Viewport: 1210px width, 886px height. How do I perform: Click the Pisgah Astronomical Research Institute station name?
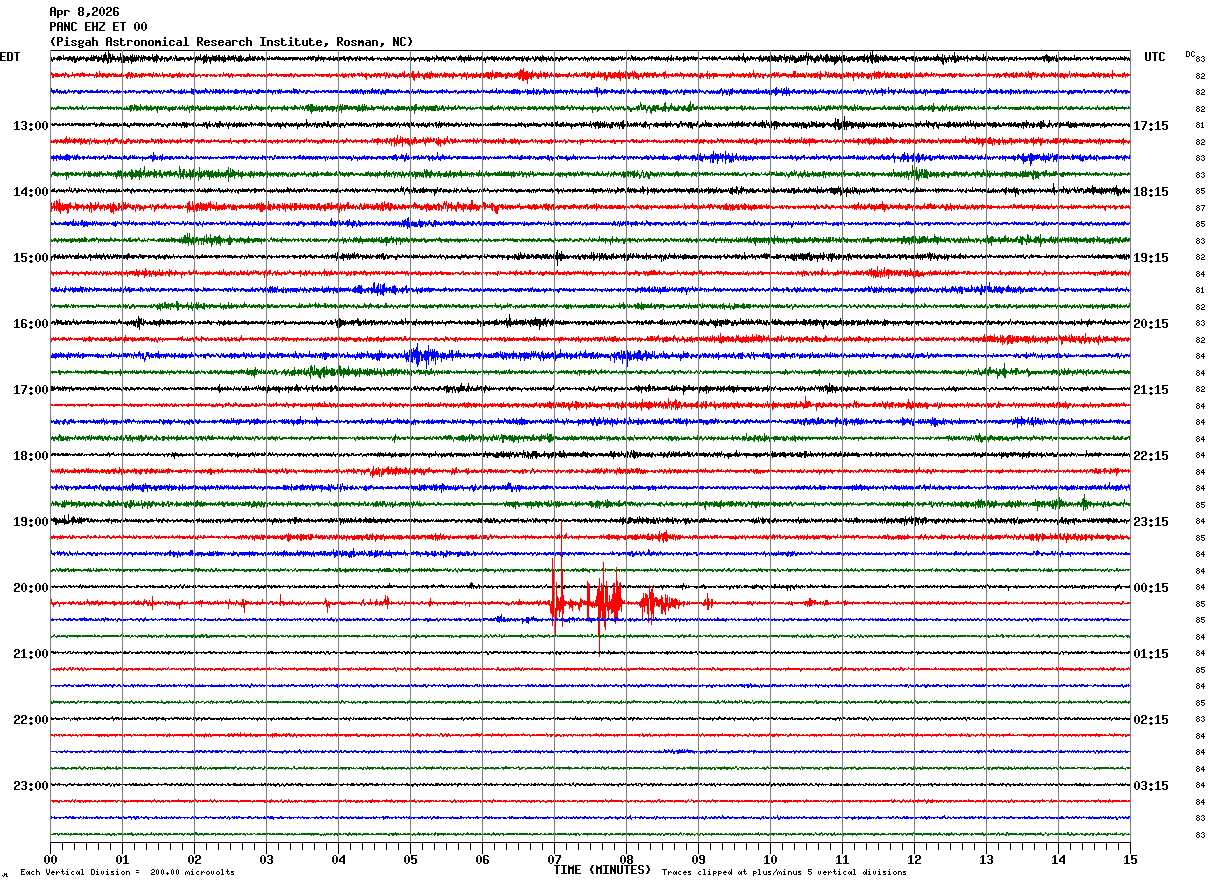pyautogui.click(x=231, y=42)
